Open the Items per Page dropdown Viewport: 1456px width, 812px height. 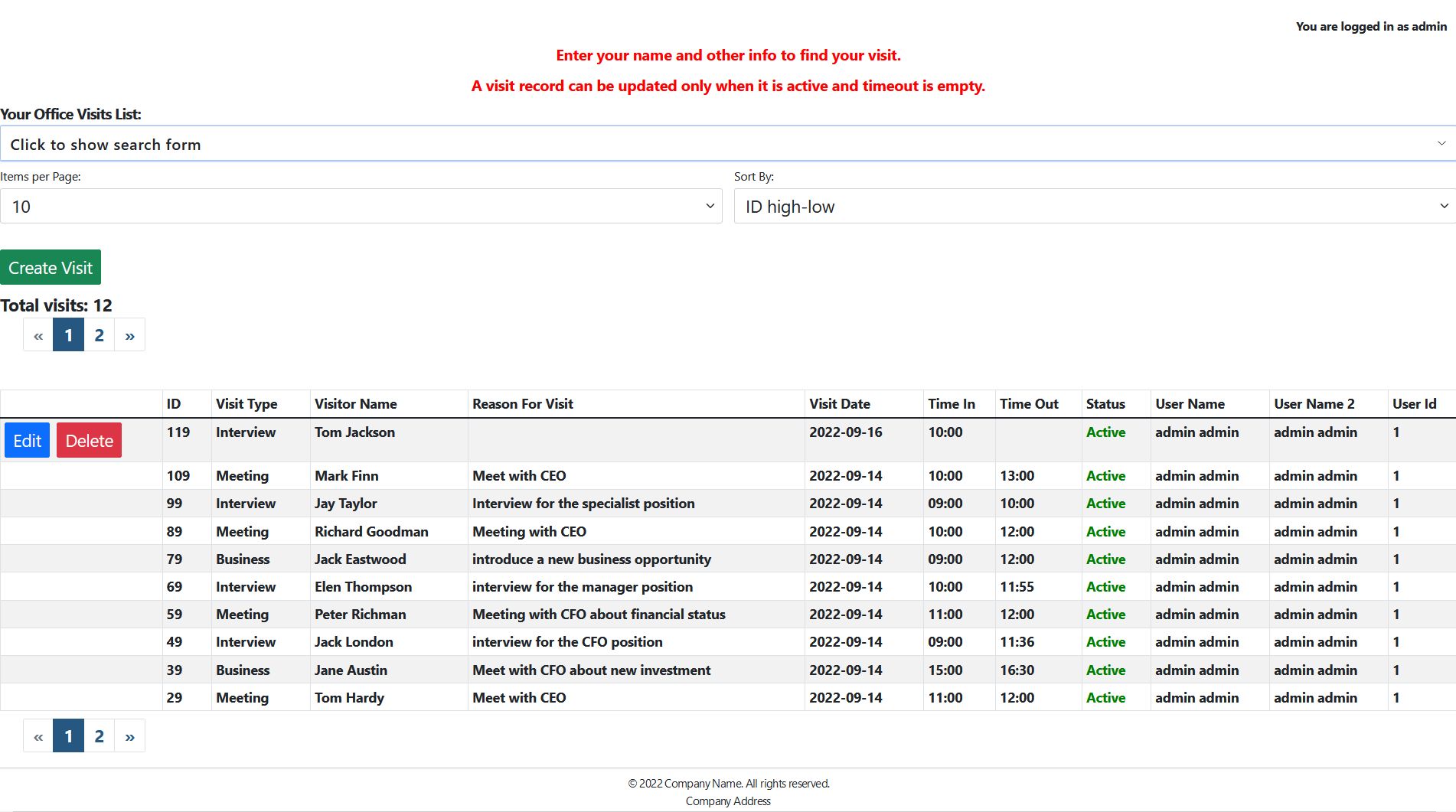361,207
